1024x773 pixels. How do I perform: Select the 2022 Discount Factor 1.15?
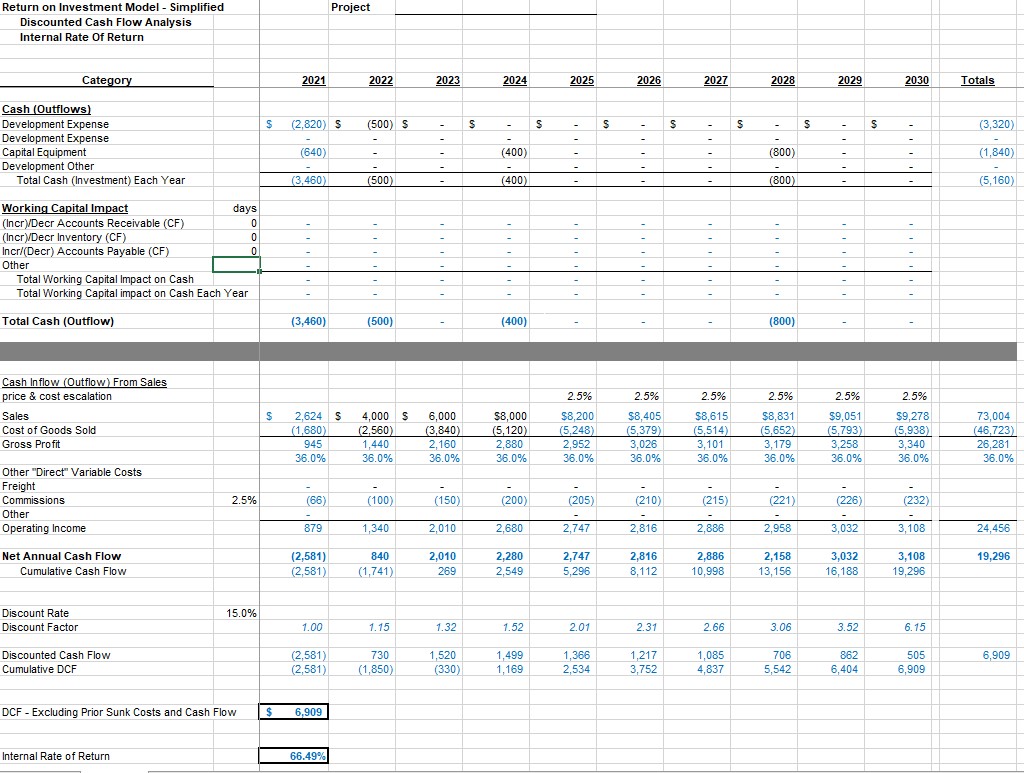coord(379,627)
